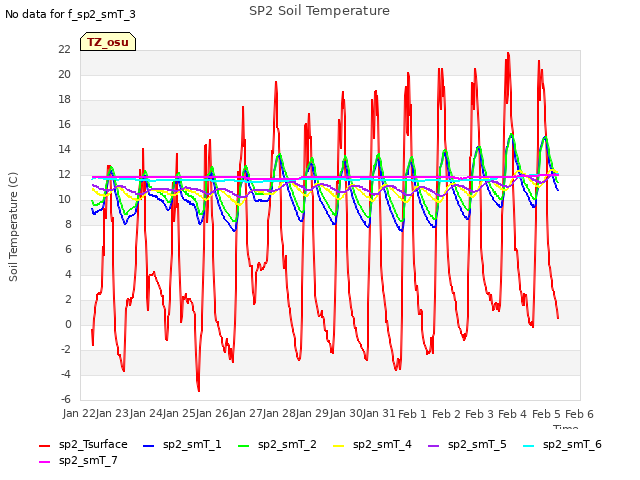Select the sp2_smT_2 legend label
640x480 pixels.
pos(287,444)
